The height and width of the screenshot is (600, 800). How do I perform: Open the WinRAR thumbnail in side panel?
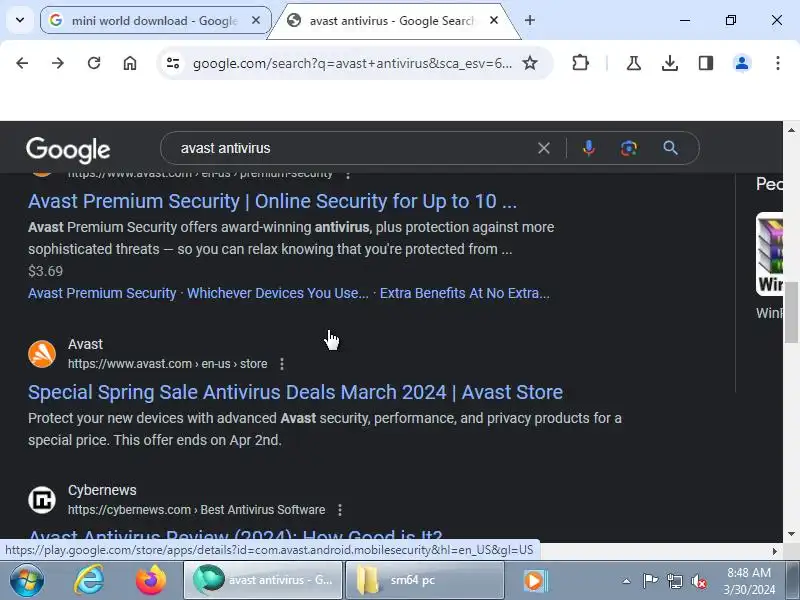[769, 254]
